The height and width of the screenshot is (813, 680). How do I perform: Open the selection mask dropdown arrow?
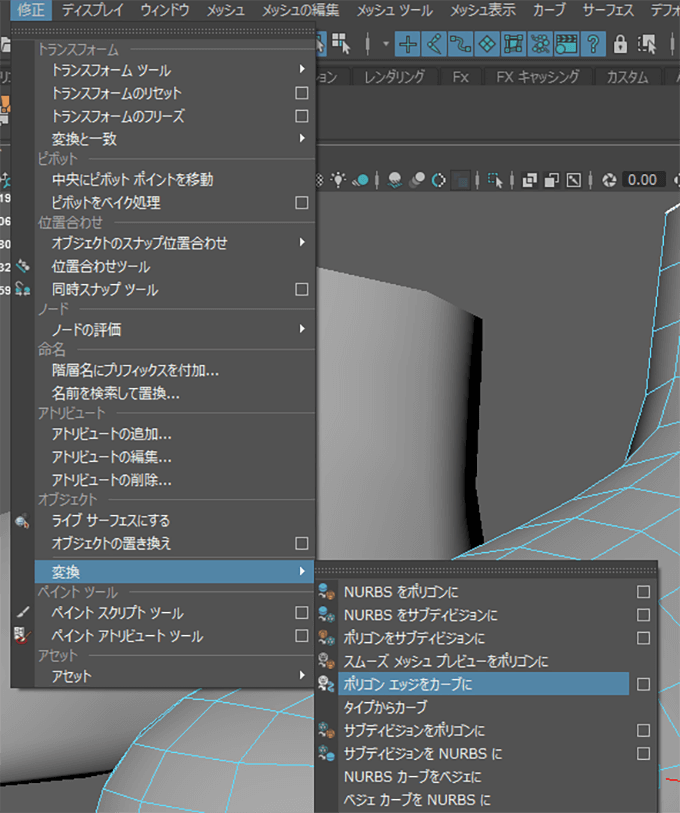[385, 44]
